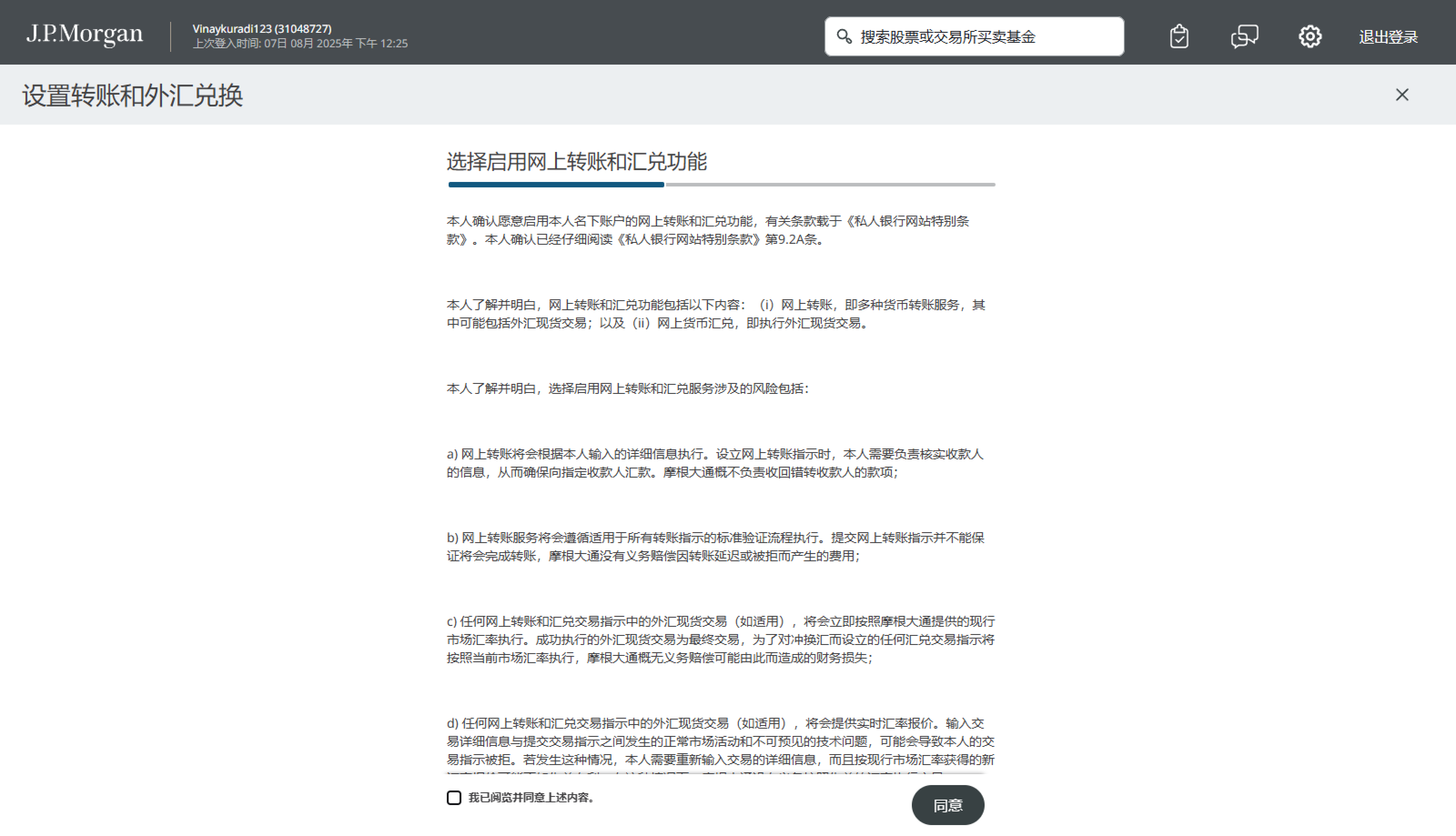Viewport: 1456px width, 836px height.
Task: Click the step progress bar
Action: point(721,184)
